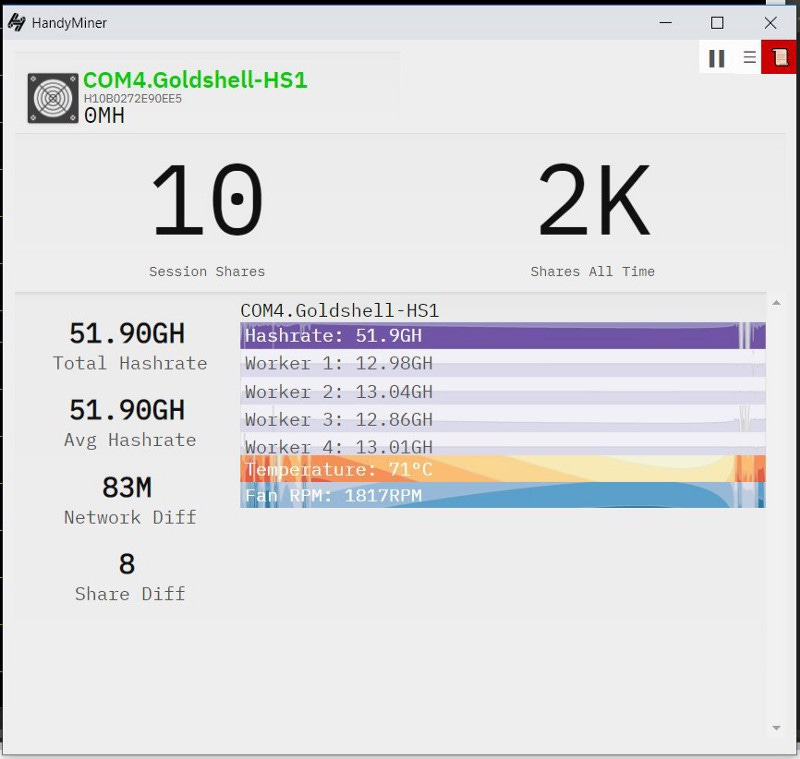Maximize the HandyMiner window
This screenshot has height=759, width=800.
[717, 22]
